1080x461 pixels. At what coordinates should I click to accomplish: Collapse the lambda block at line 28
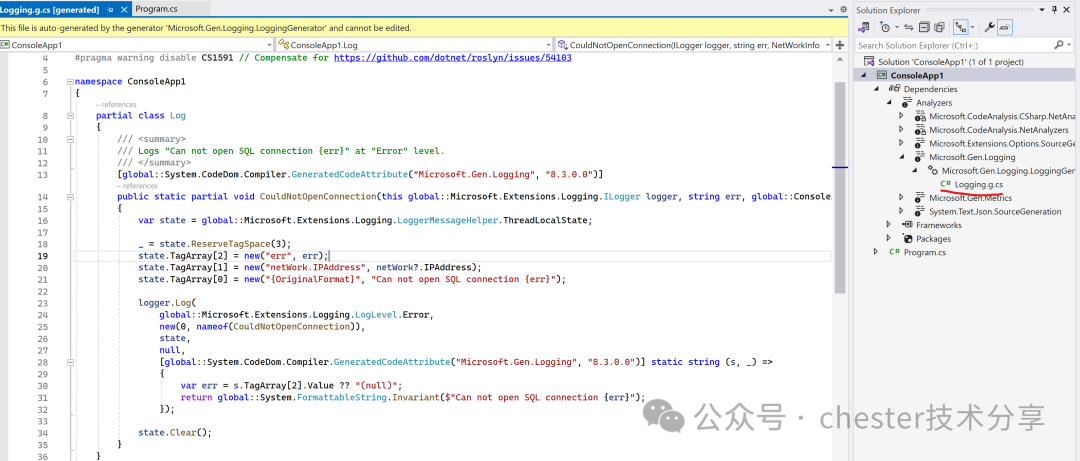tap(70, 361)
